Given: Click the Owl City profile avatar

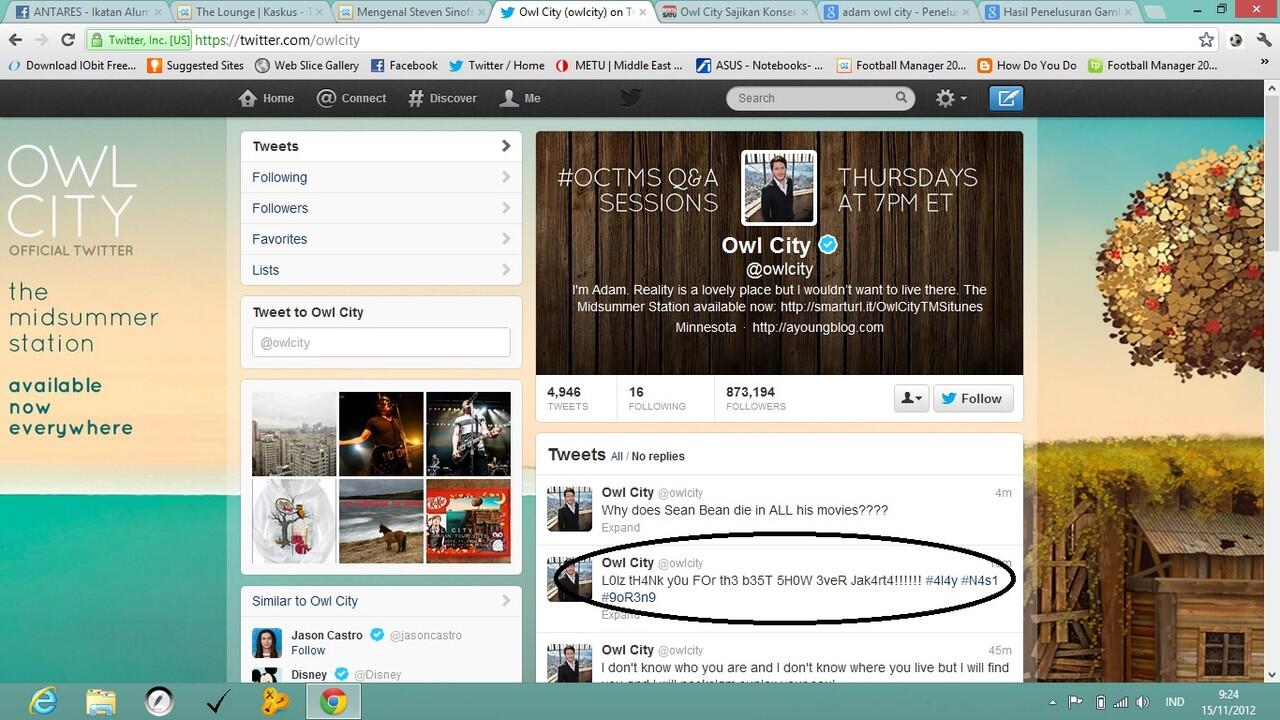Looking at the screenshot, I should pyautogui.click(x=778, y=188).
